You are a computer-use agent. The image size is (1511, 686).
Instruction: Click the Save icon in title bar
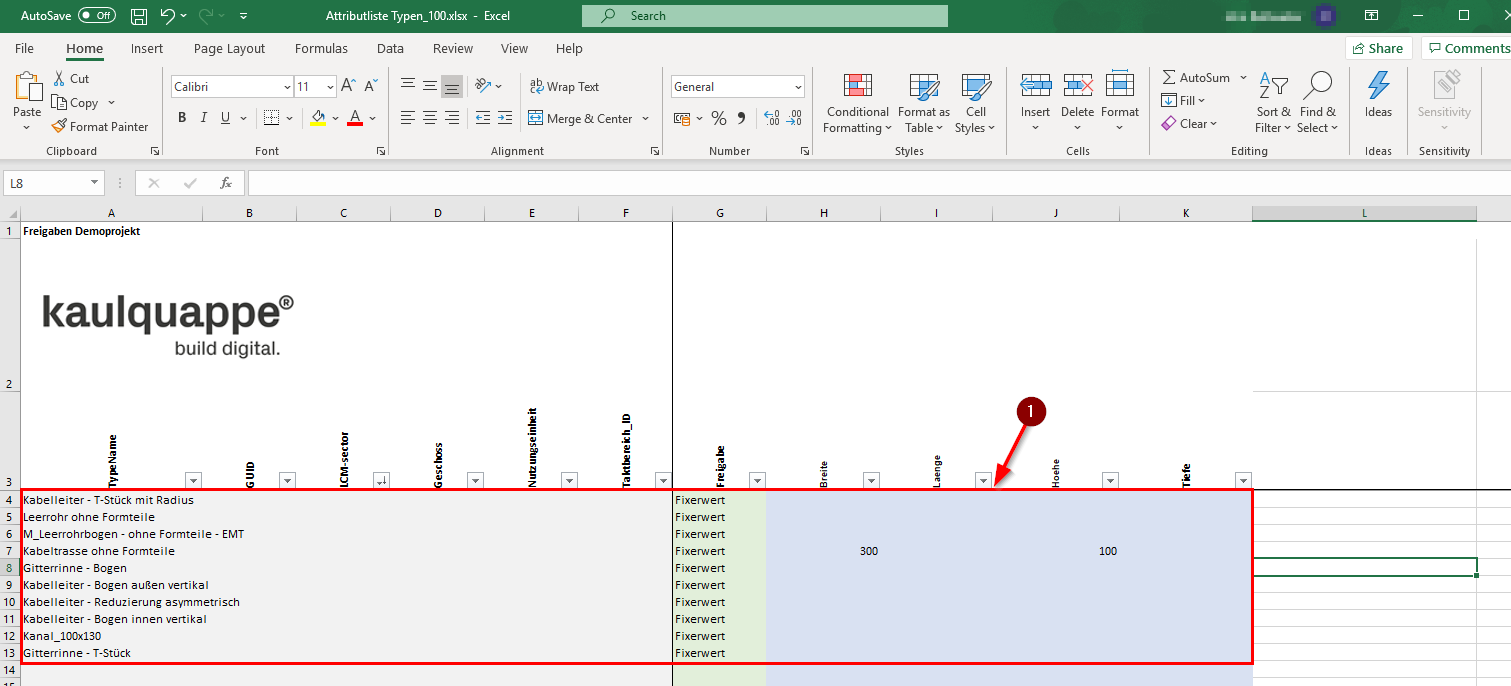click(139, 16)
